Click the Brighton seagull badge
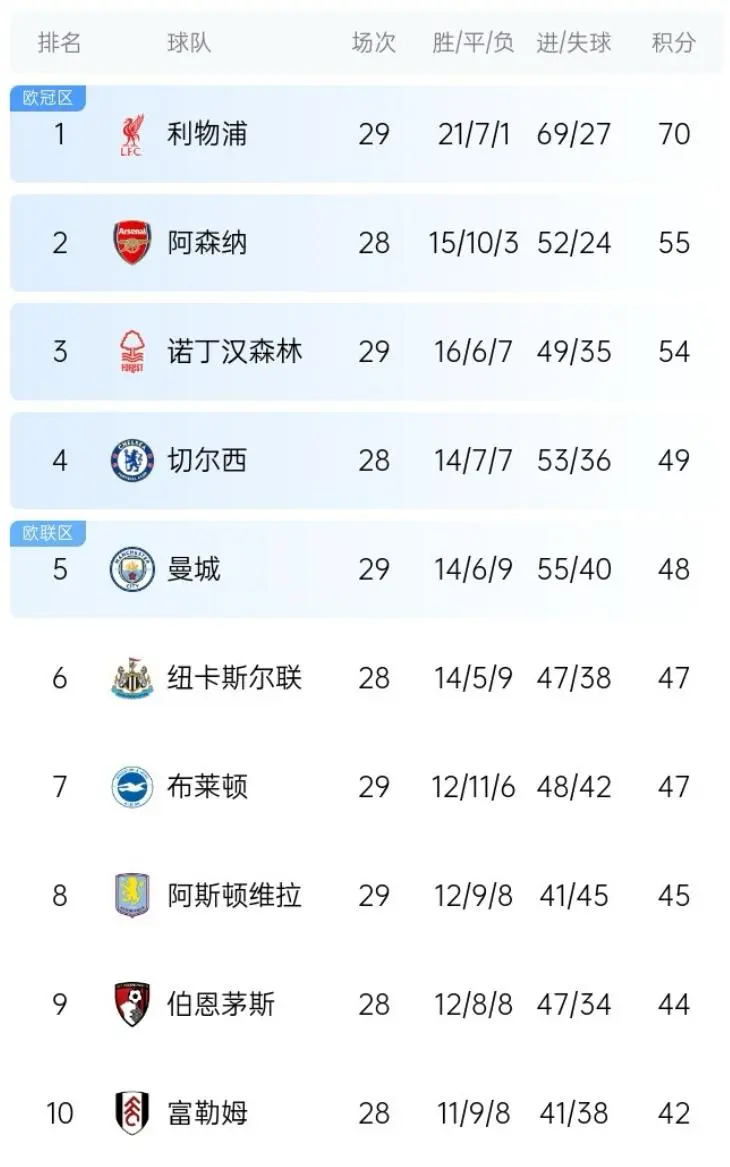Image resolution: width=730 pixels, height=1167 pixels. [132, 787]
